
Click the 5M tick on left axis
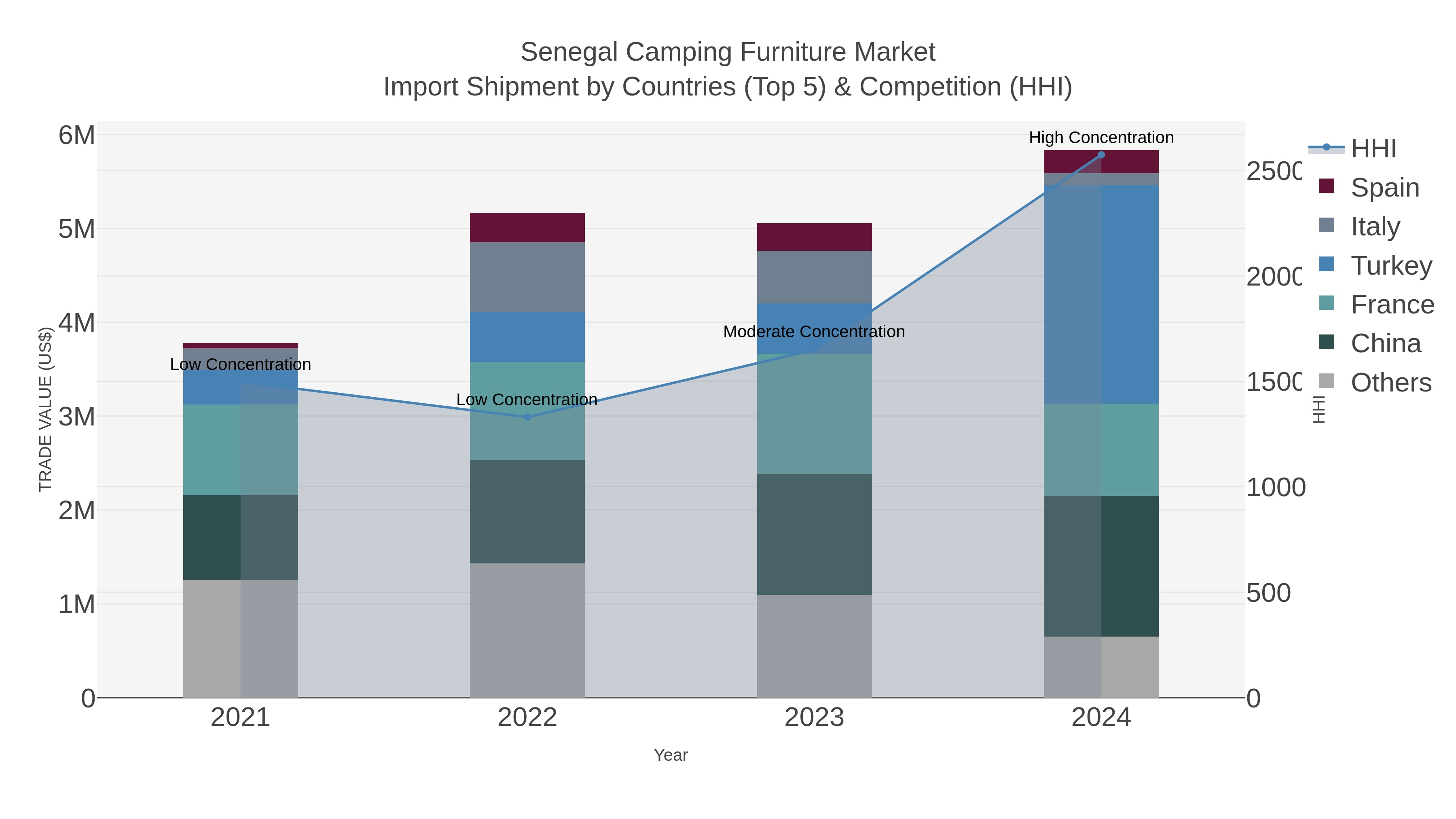click(x=77, y=229)
